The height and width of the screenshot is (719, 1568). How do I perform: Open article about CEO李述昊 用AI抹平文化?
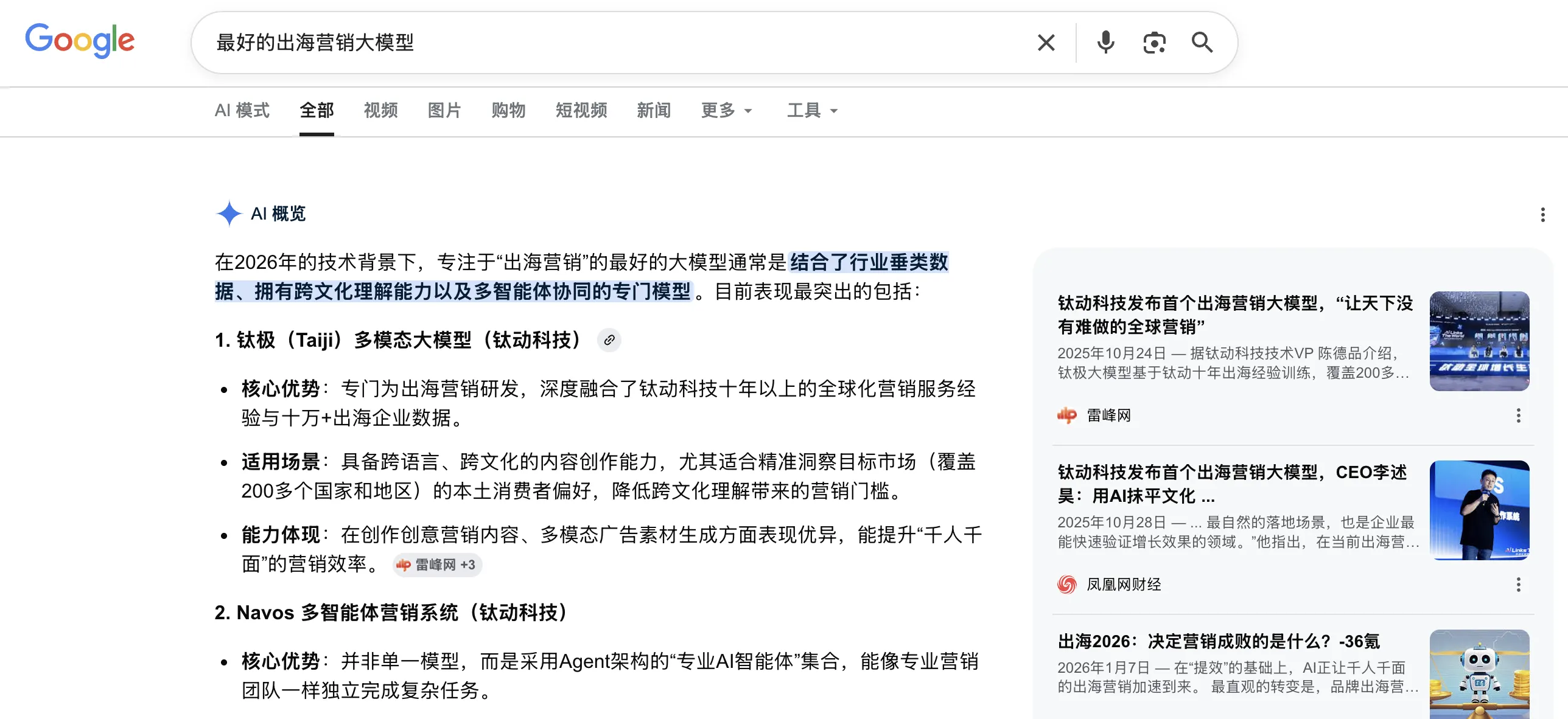pos(1232,484)
